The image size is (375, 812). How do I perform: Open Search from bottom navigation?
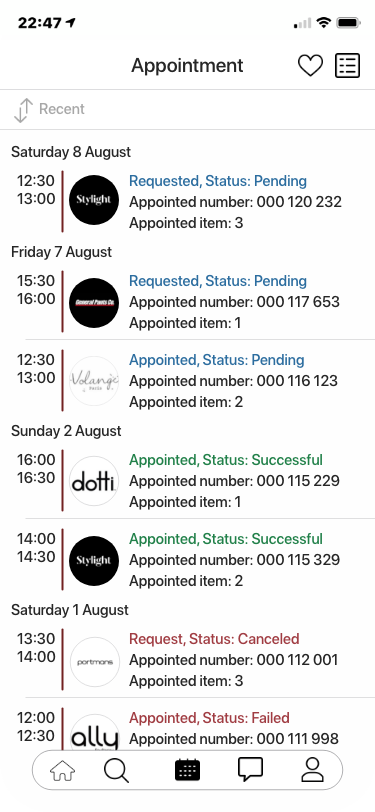pyautogui.click(x=116, y=770)
